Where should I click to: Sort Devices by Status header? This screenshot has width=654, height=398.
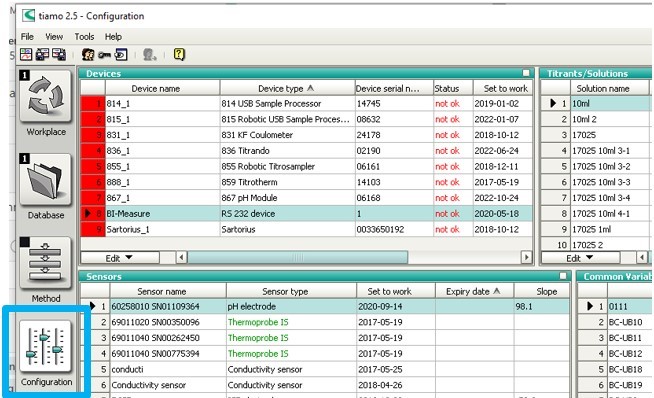(x=453, y=88)
